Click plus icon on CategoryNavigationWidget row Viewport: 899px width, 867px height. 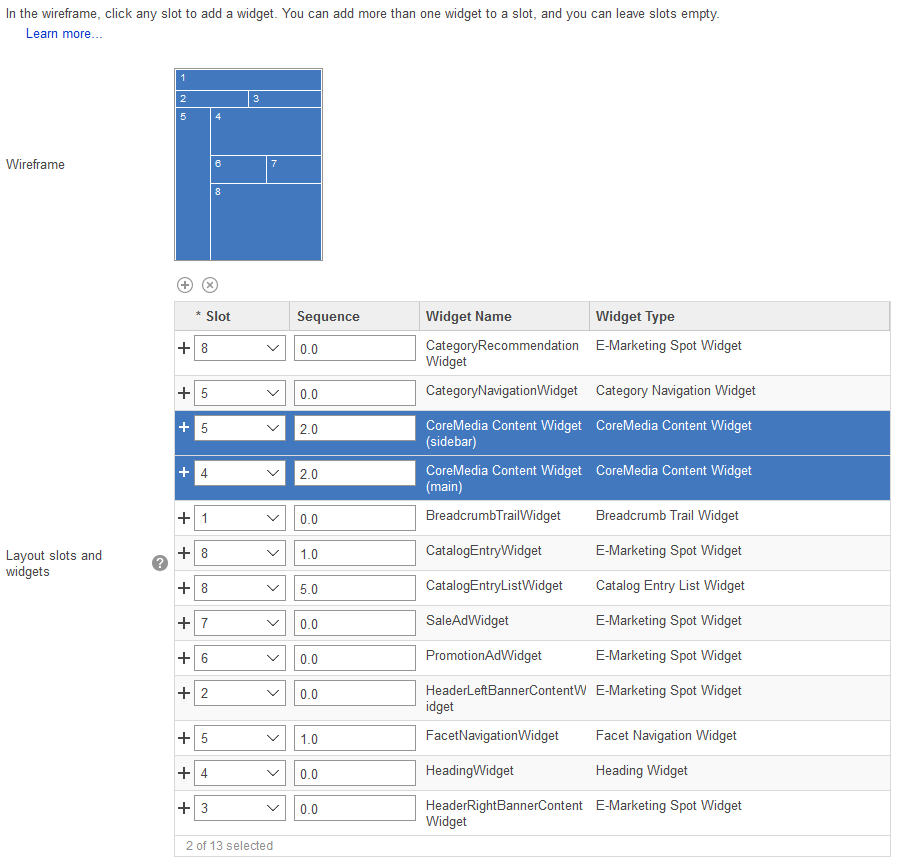[184, 393]
